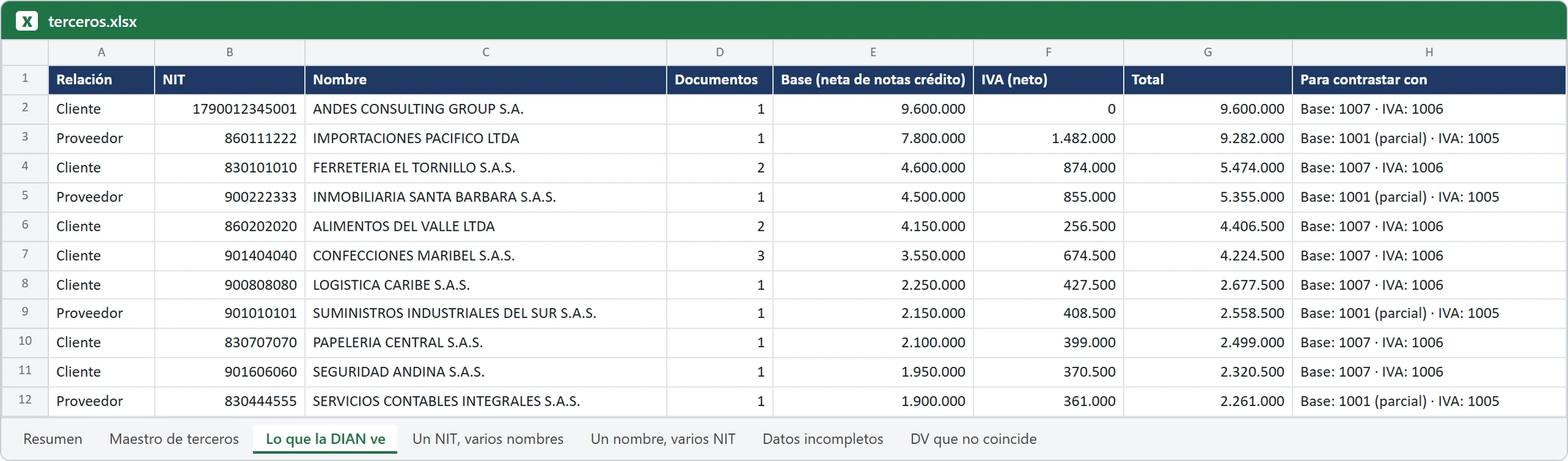Screen dimensions: 1568x461
Task: Select NIT cell 830707070
Action: pos(229,343)
